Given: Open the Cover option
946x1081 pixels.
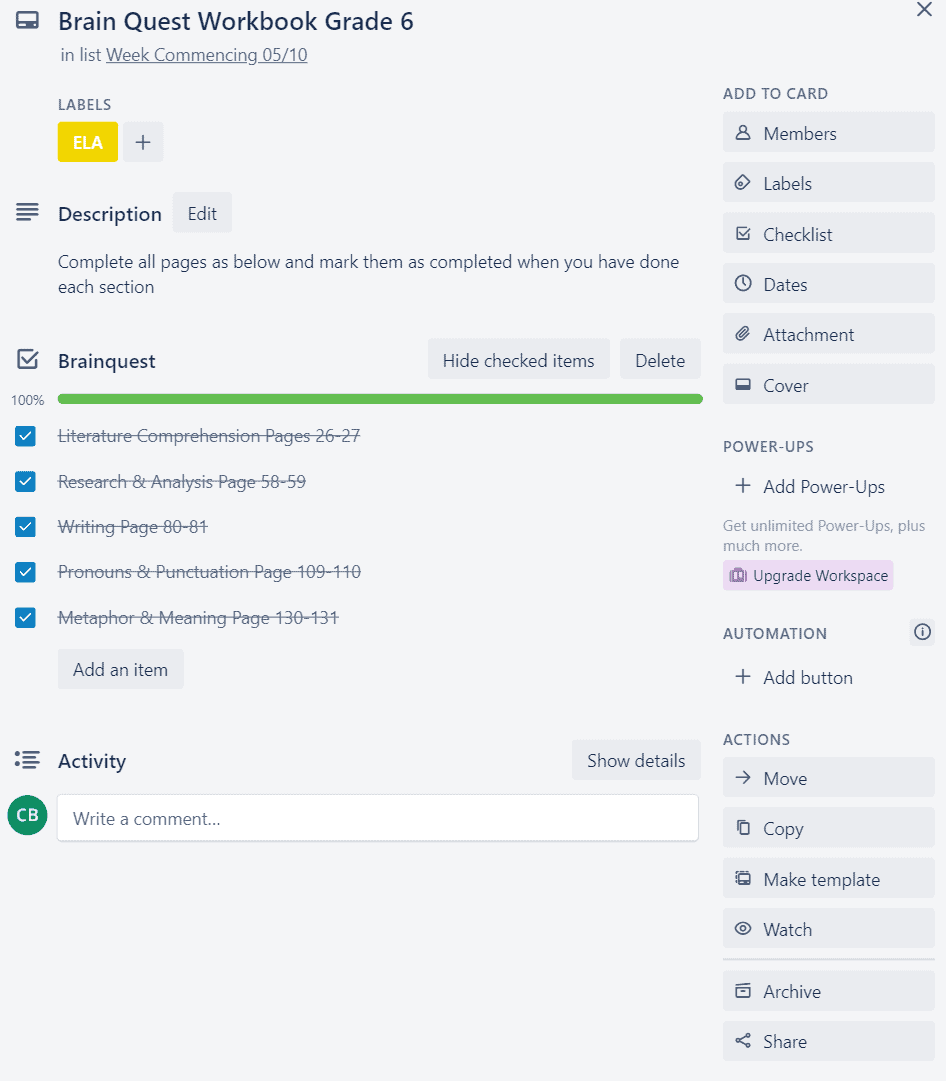Looking at the screenshot, I should click(x=829, y=385).
